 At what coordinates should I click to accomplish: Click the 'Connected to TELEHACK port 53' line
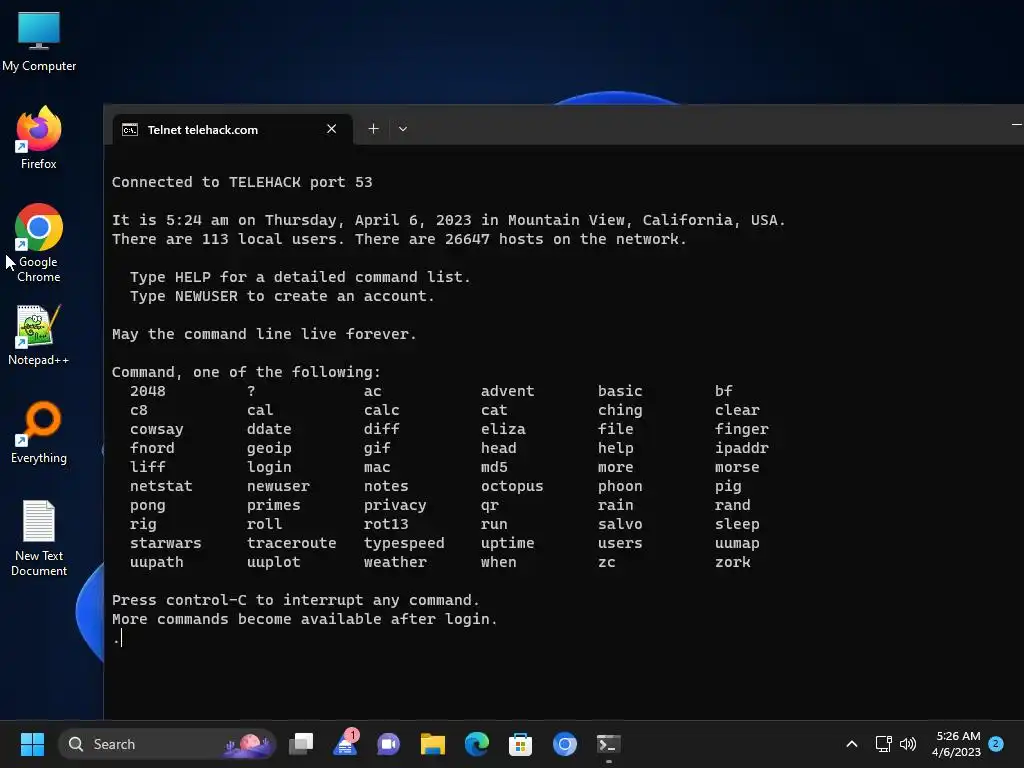tap(242, 182)
